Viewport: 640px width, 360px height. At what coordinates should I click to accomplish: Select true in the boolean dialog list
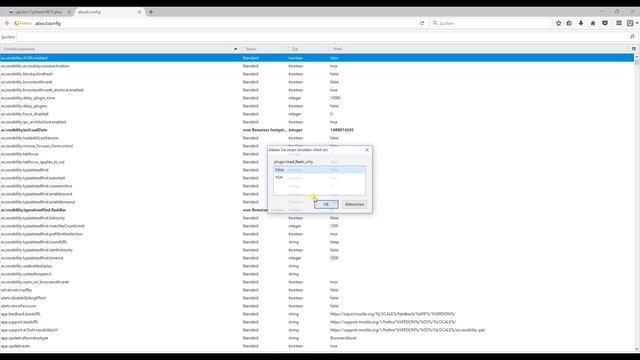pyautogui.click(x=320, y=177)
